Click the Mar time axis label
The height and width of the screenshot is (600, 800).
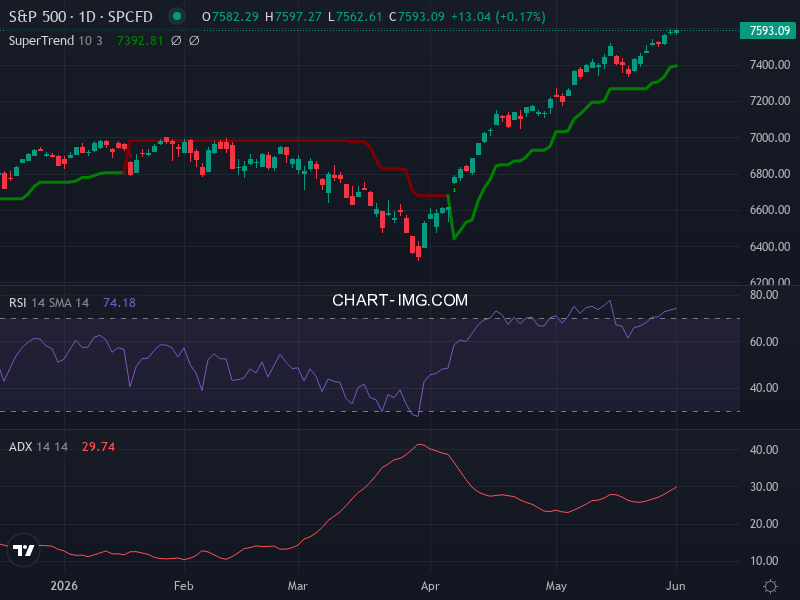coord(297,586)
